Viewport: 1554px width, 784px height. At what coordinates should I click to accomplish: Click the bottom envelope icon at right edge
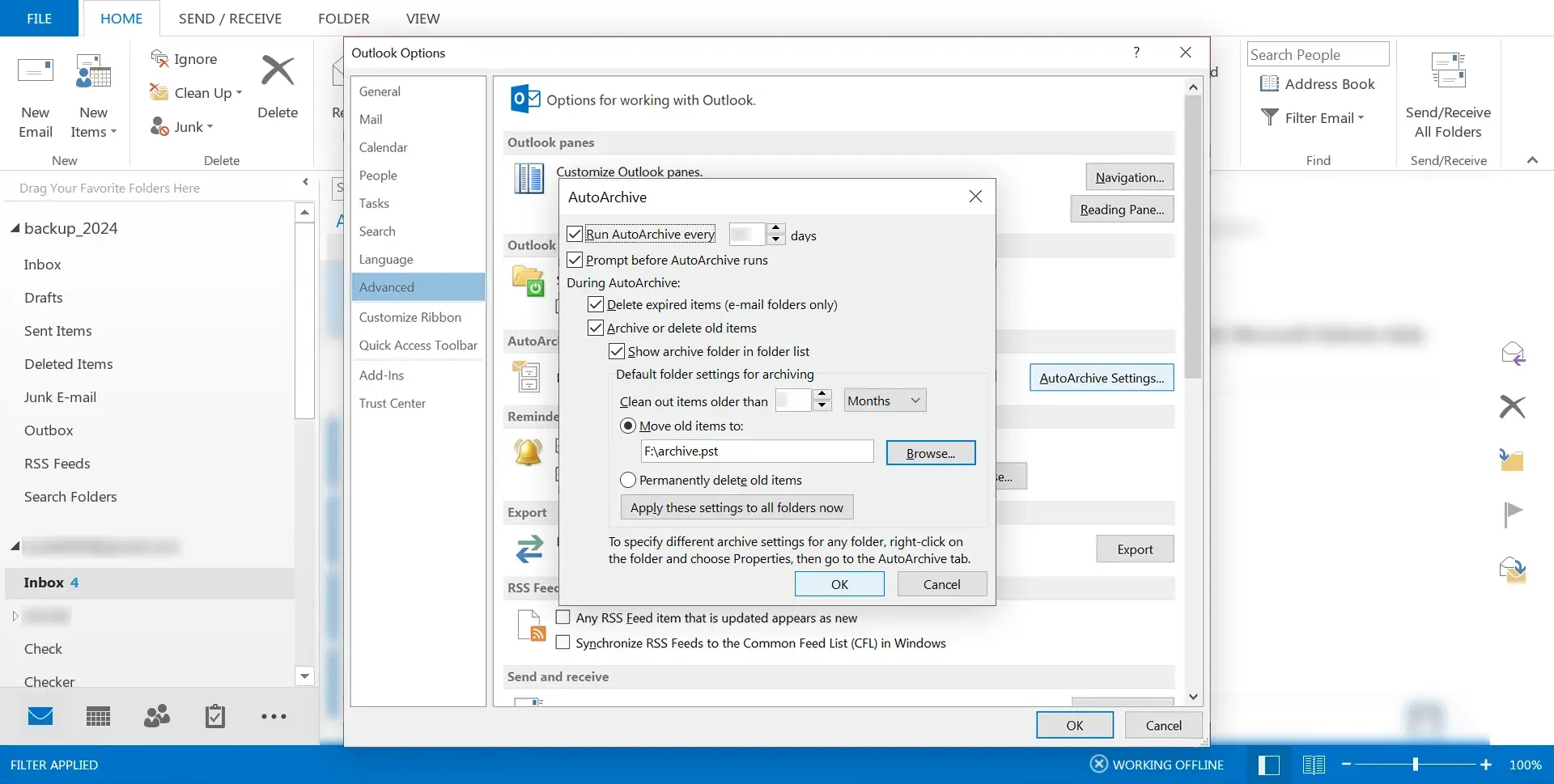tap(1512, 570)
